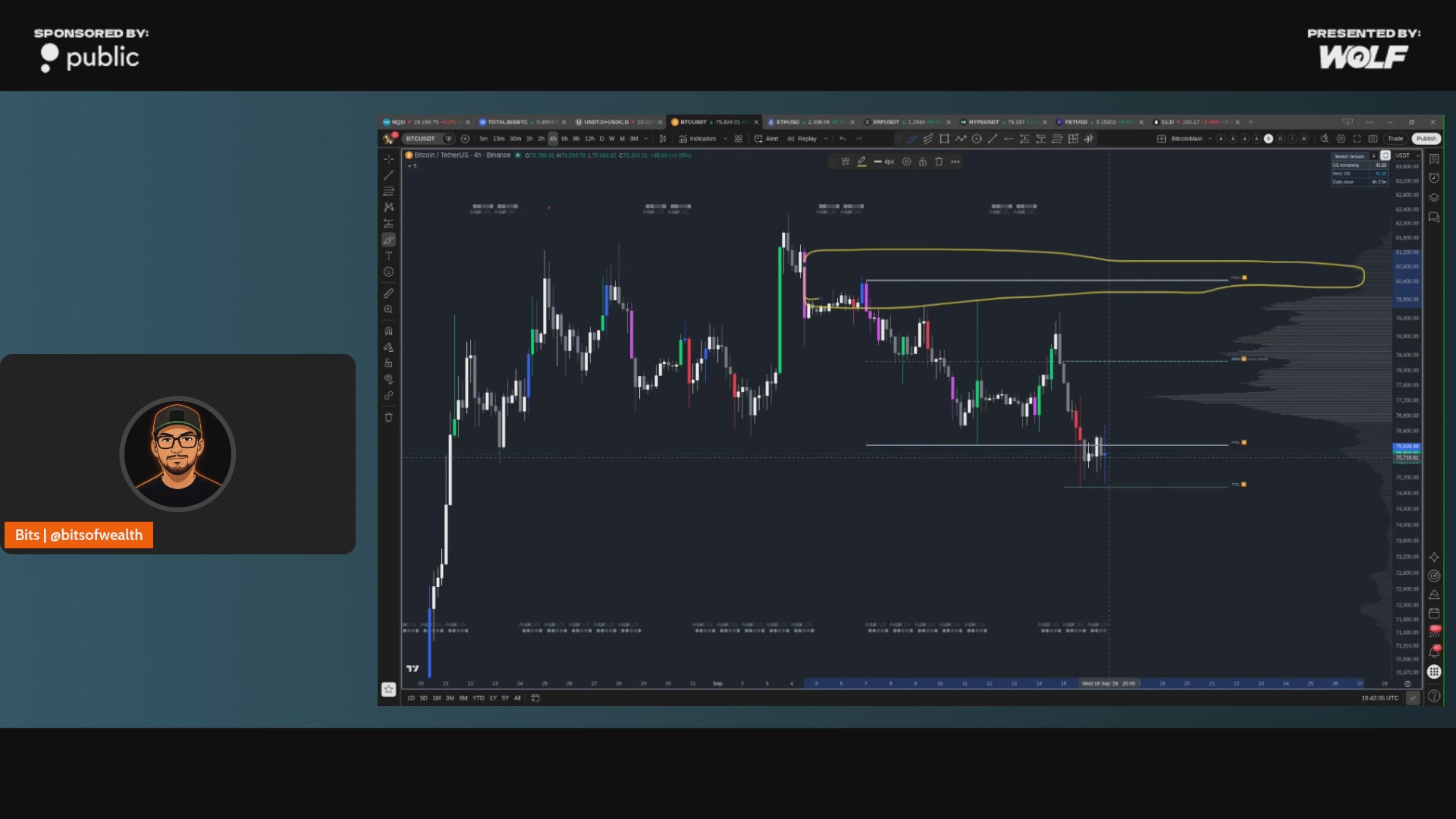
Task: Select the 1h timeframe interval
Action: click(529, 139)
